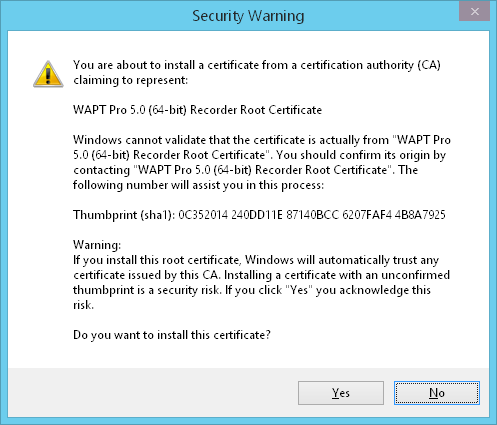The image size is (497, 425).
Task: Click the 'certificate issued by this CA' line
Action: coord(262,275)
